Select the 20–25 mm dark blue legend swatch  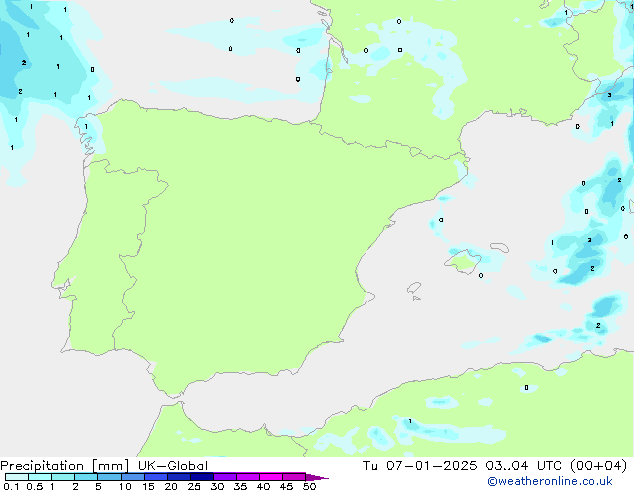point(179,477)
